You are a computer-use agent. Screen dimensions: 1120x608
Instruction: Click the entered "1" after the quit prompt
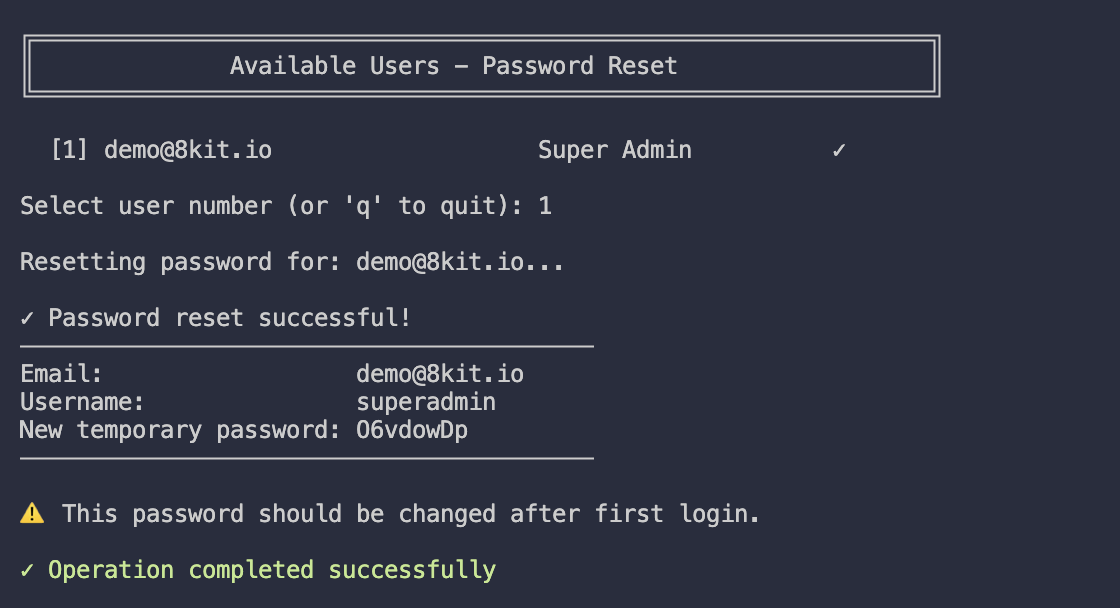click(x=545, y=206)
